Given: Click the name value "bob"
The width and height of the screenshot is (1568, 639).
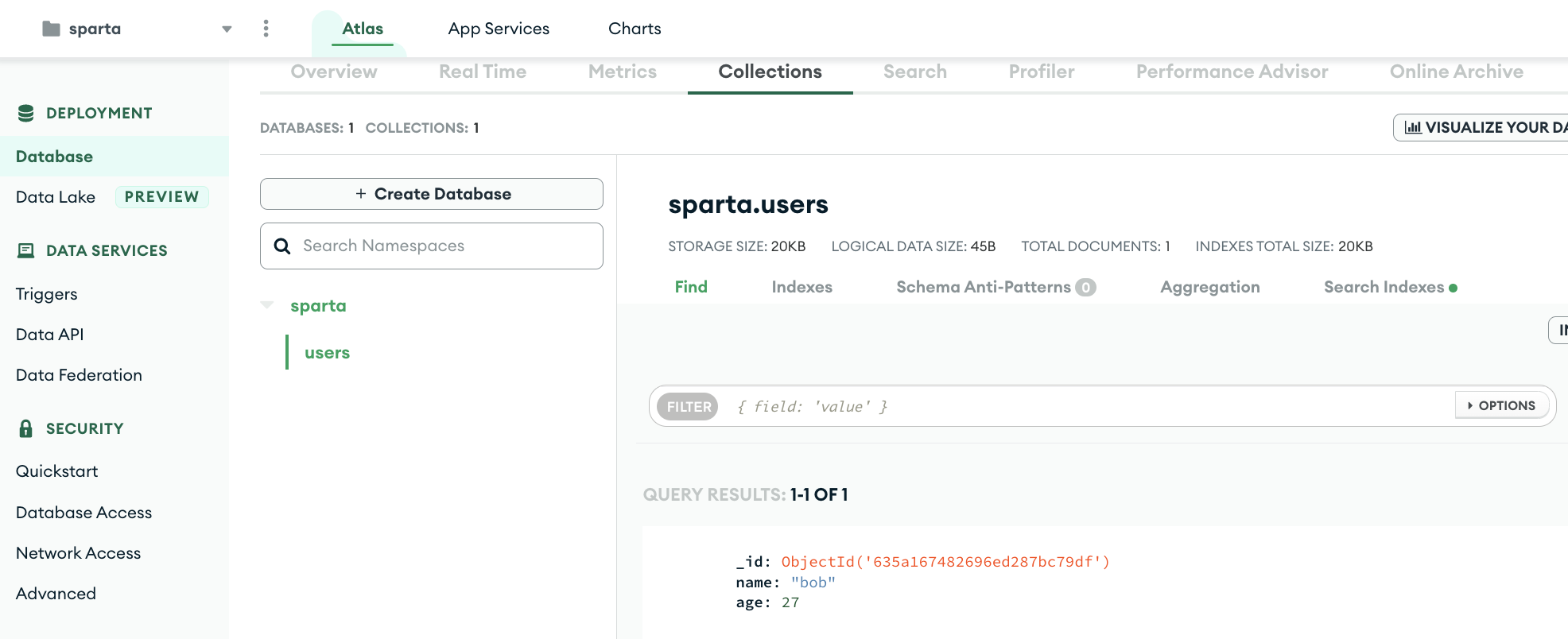Looking at the screenshot, I should coord(813,583).
